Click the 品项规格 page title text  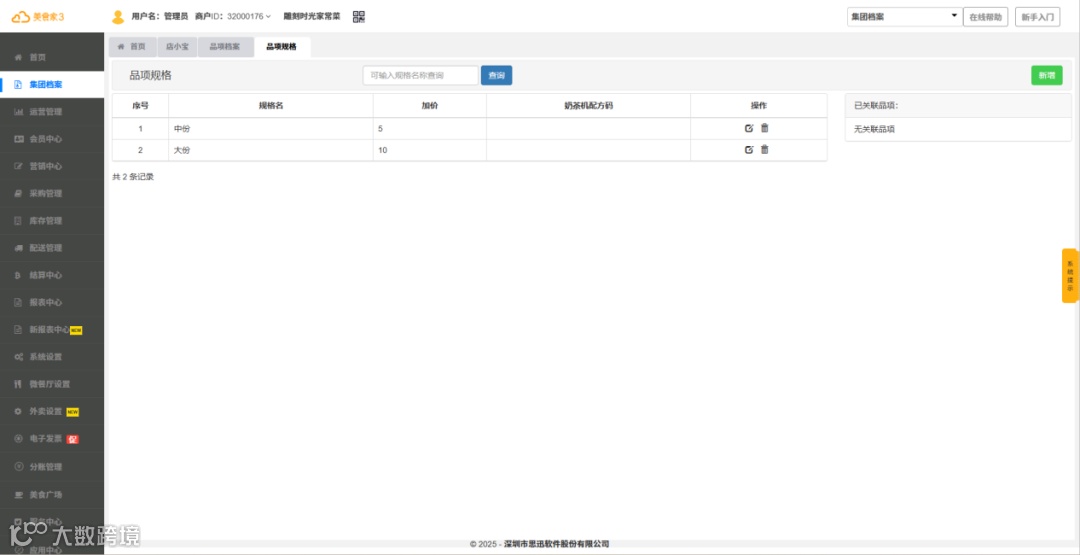click(150, 76)
